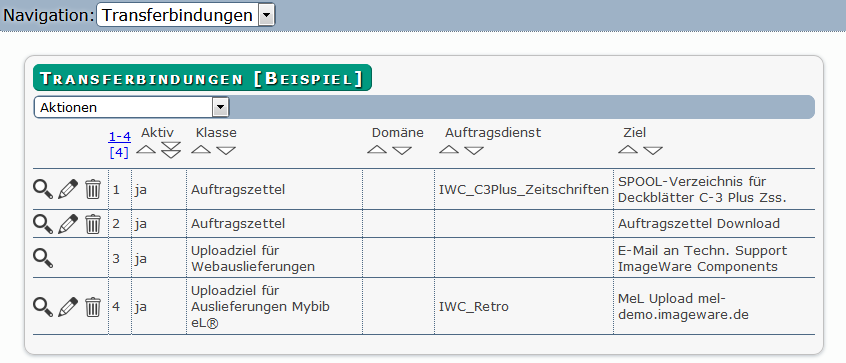Delete row 1 using the trash icon
This screenshot has width=846, height=363.
point(93,190)
